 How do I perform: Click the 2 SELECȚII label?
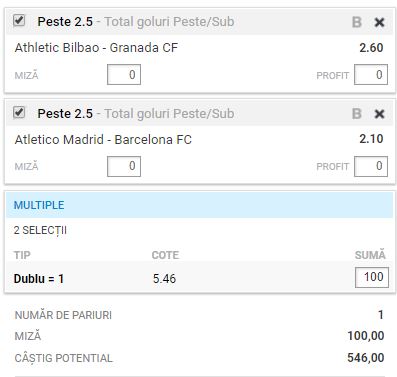[40, 230]
